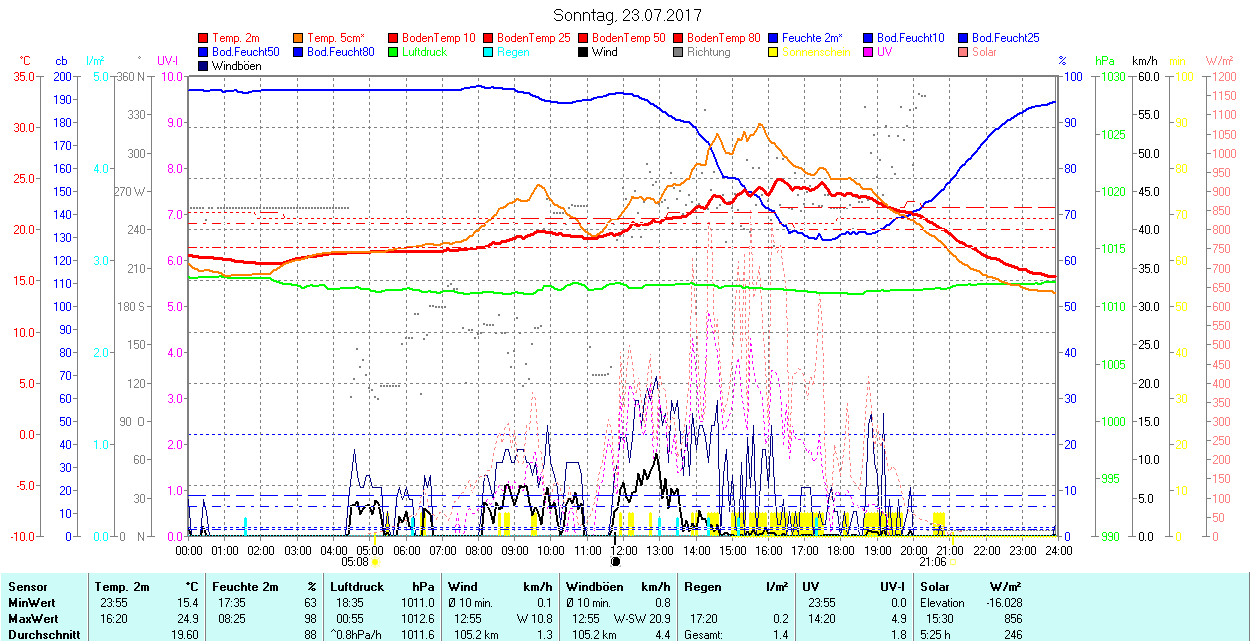Screen dimensions: 1250x641
Task: Toggle the Solar legend entry
Action: coord(983,52)
